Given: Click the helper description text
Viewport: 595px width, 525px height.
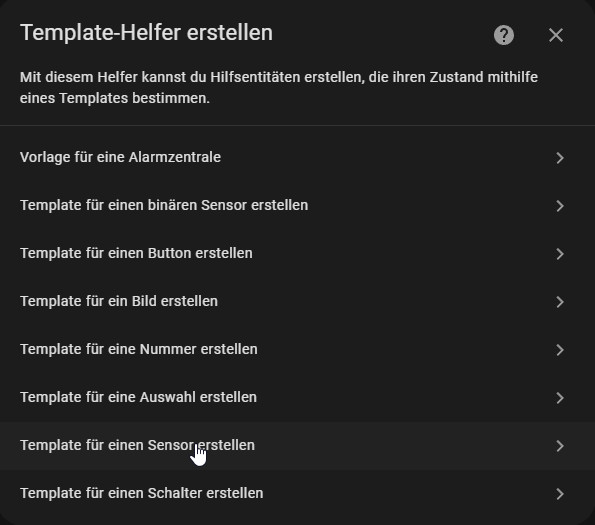Looking at the screenshot, I should pos(279,88).
